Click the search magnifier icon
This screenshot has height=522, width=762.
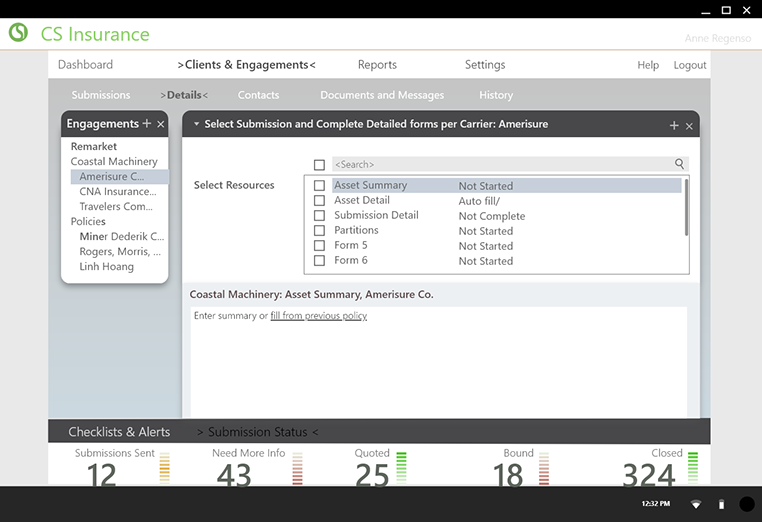click(679, 164)
